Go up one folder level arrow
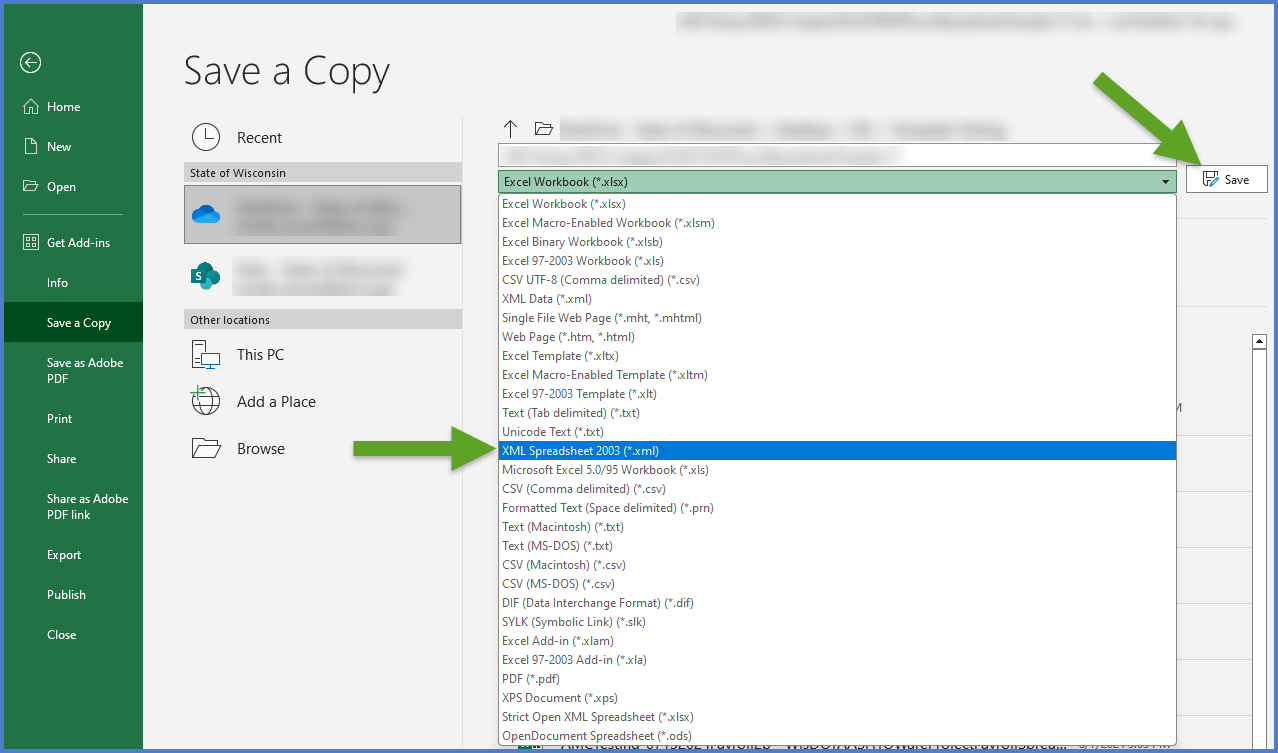 tap(511, 129)
